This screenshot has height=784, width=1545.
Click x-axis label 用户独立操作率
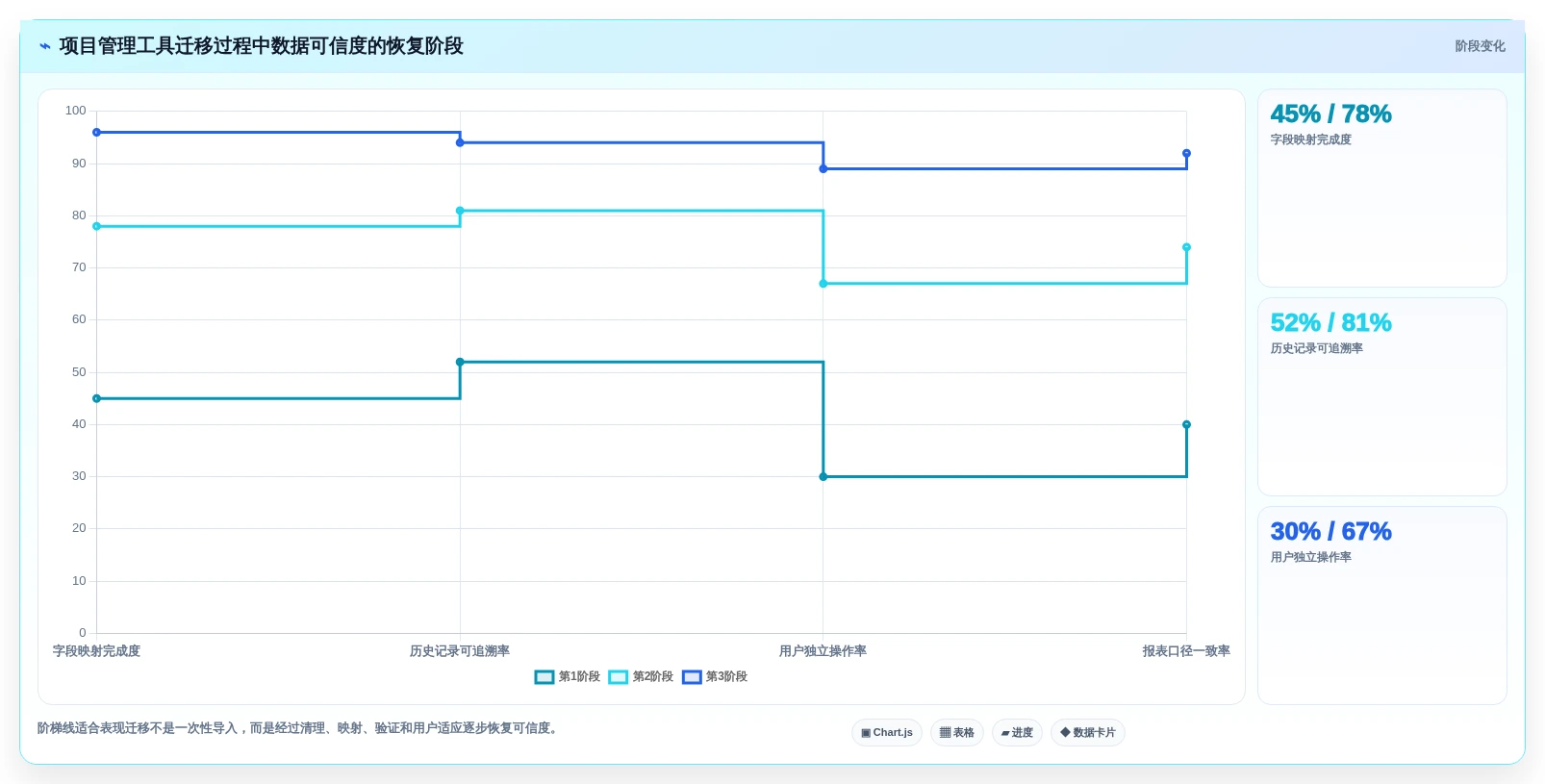tap(823, 651)
